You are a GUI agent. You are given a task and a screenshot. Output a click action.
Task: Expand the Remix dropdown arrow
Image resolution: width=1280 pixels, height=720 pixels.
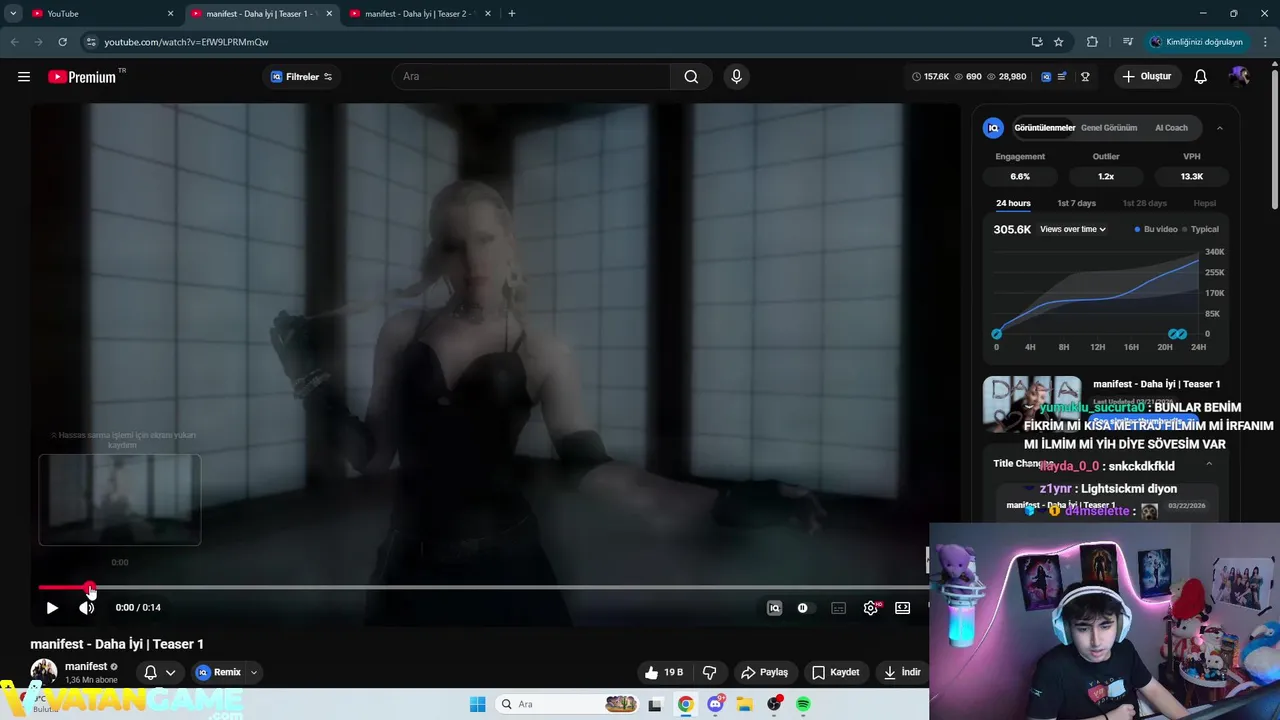(x=253, y=672)
